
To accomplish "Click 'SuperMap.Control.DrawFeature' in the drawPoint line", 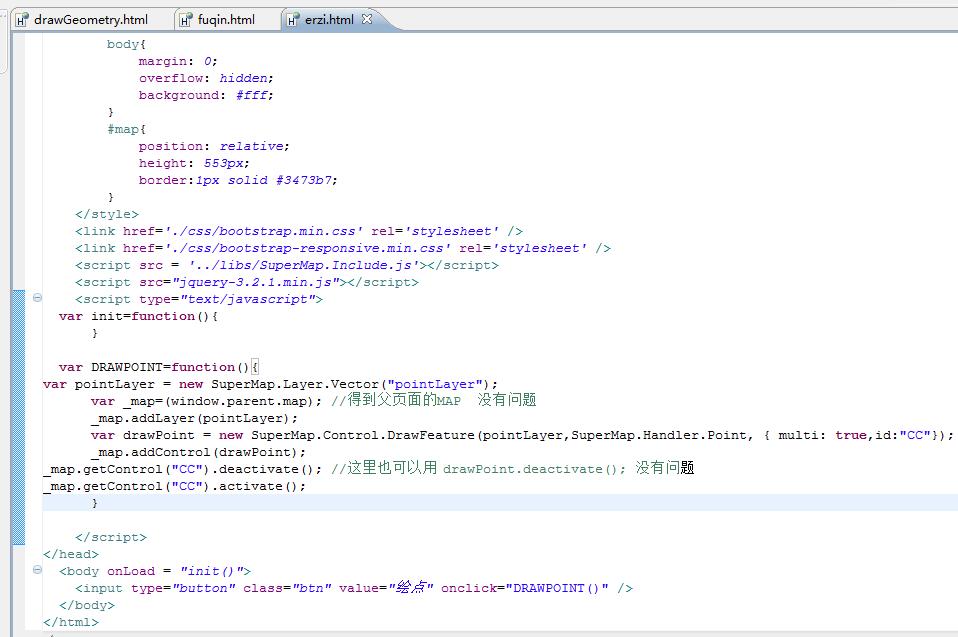I will pyautogui.click(x=363, y=435).
